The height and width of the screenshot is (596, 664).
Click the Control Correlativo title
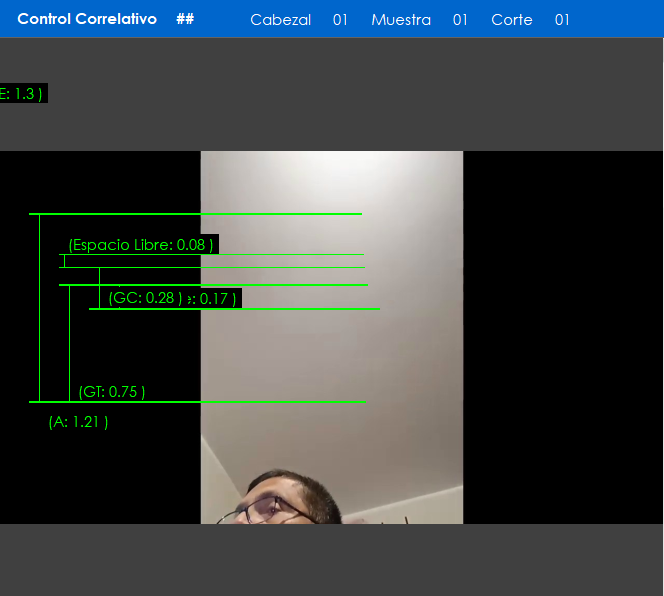click(x=87, y=19)
